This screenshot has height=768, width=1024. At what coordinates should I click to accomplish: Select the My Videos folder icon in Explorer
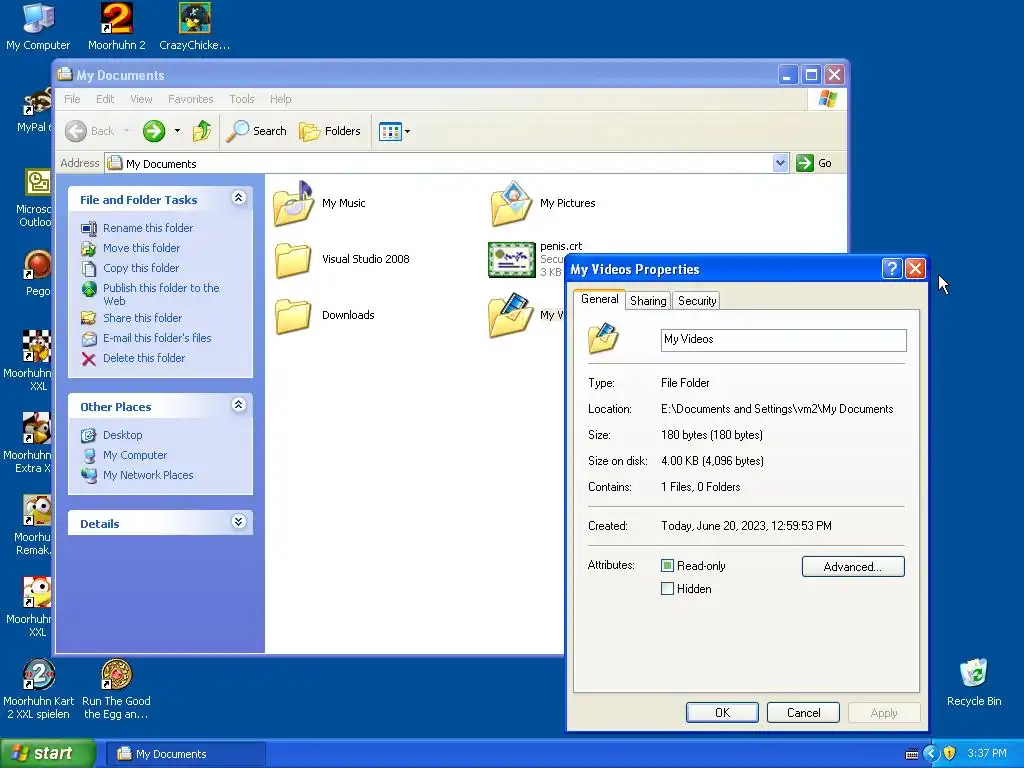coord(511,315)
